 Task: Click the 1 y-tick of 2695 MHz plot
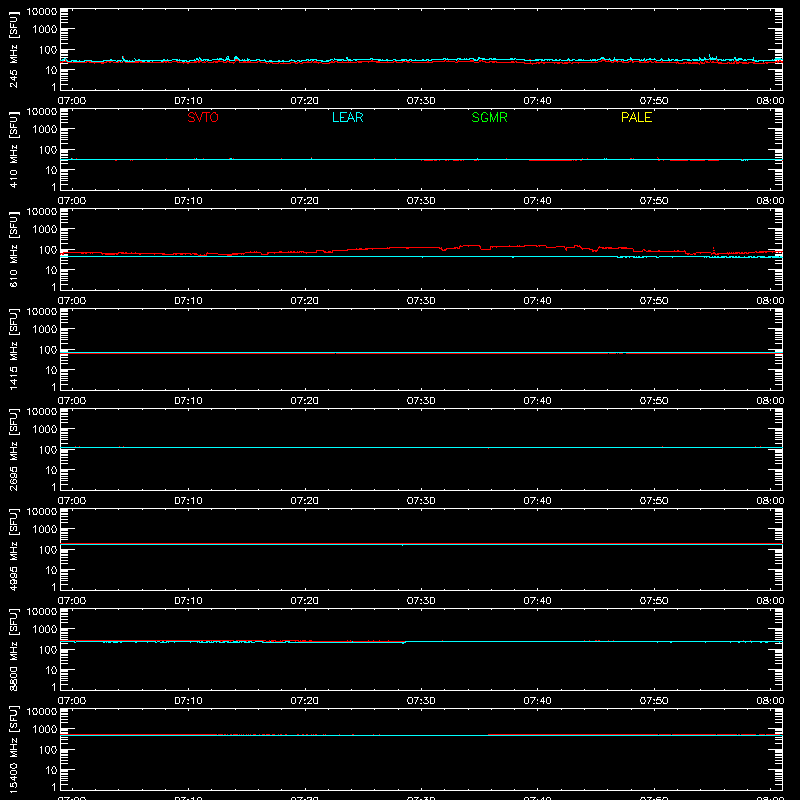(54, 487)
